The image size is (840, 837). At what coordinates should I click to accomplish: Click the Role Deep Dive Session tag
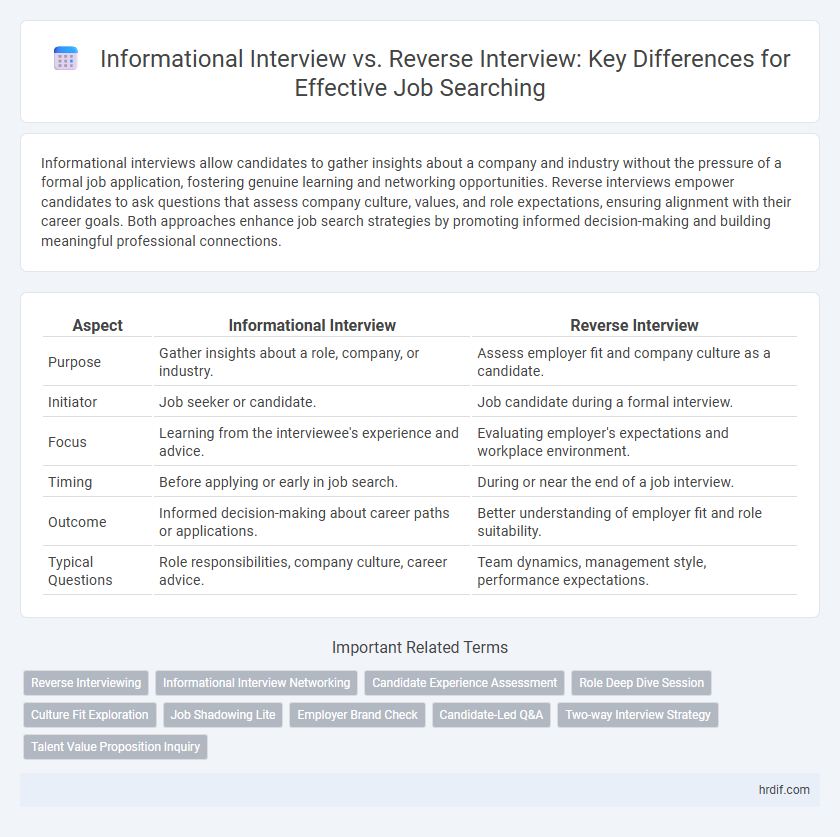pos(641,683)
